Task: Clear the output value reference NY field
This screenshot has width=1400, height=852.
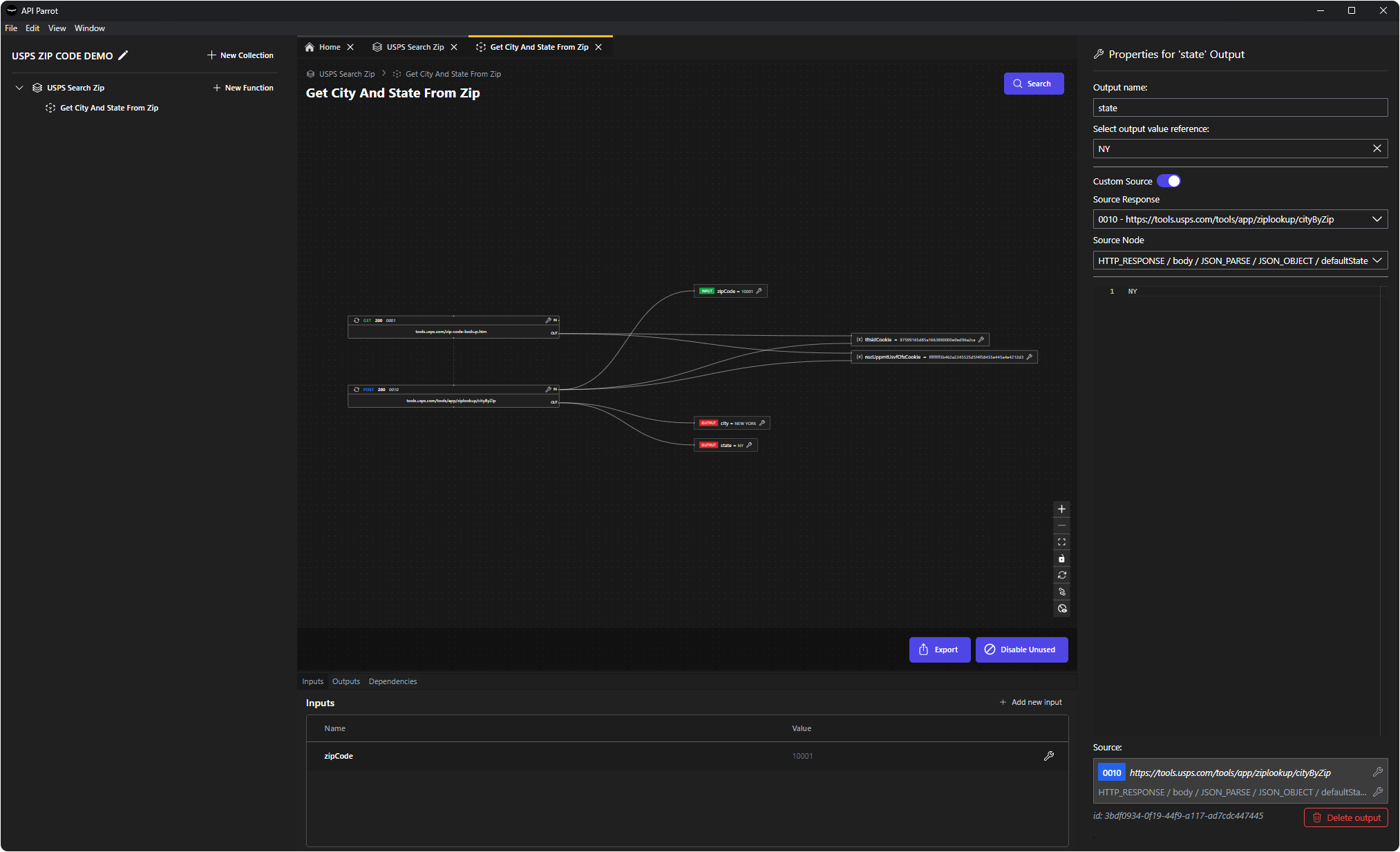Action: click(x=1377, y=148)
